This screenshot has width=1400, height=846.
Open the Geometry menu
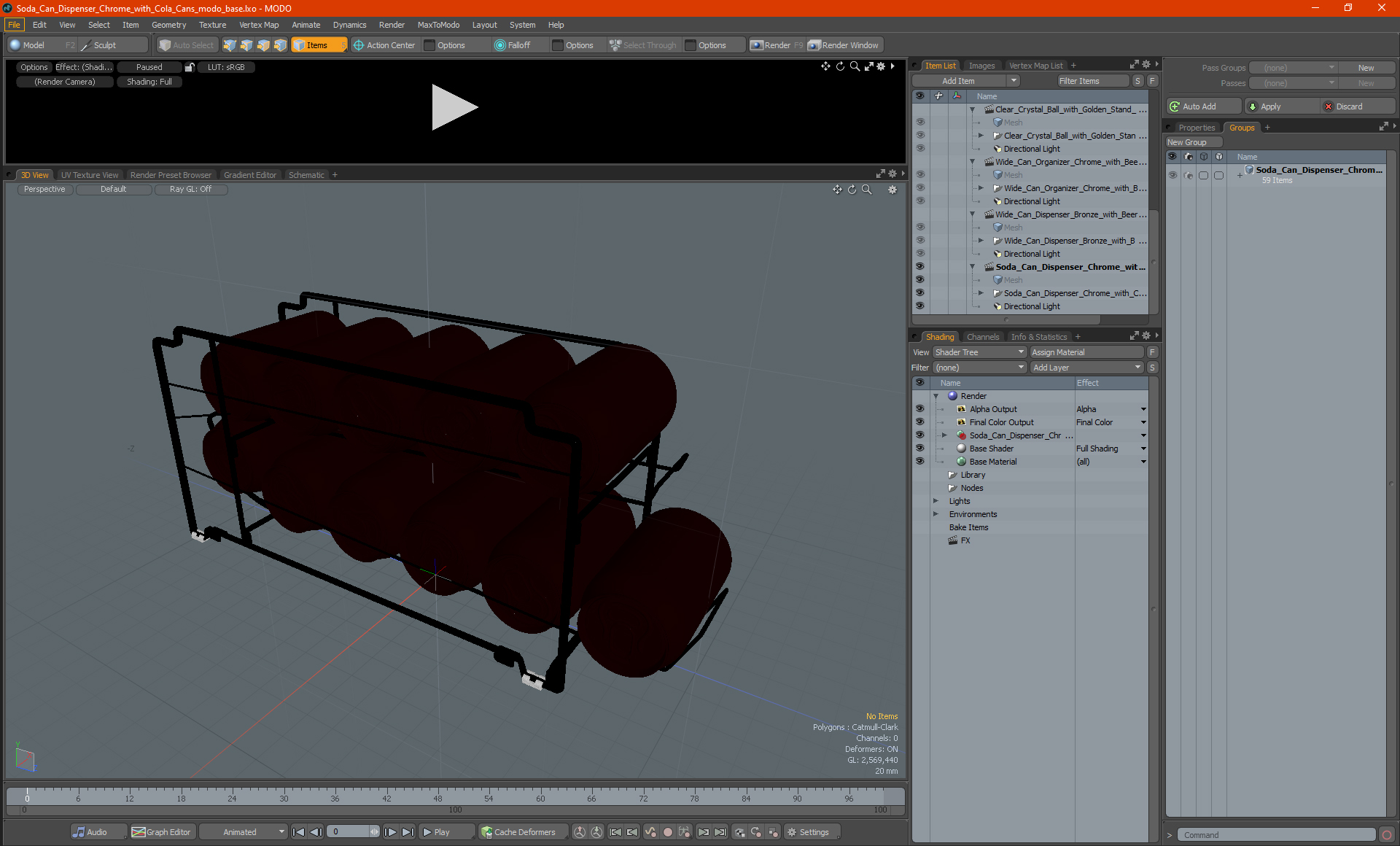[168, 25]
